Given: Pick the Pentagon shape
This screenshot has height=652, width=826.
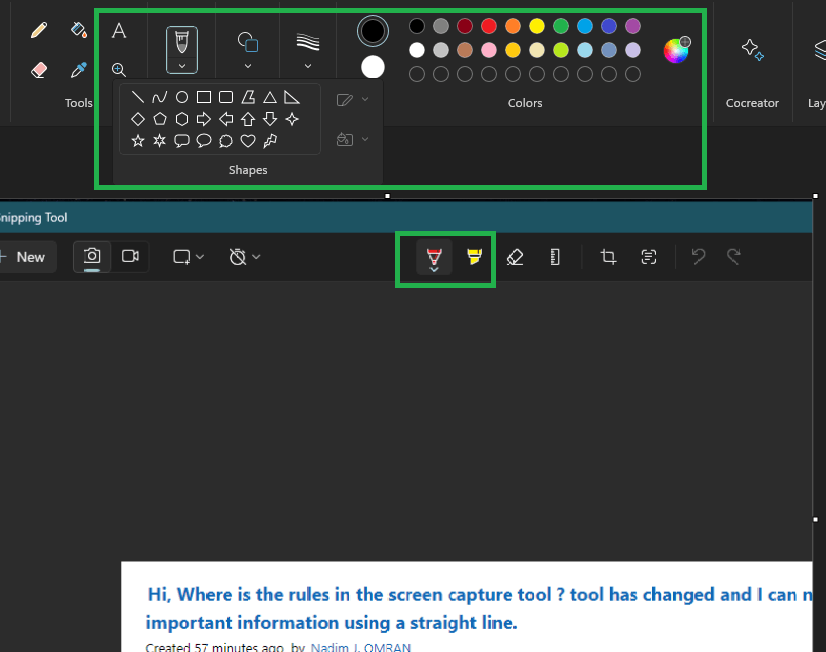Looking at the screenshot, I should click(x=160, y=119).
